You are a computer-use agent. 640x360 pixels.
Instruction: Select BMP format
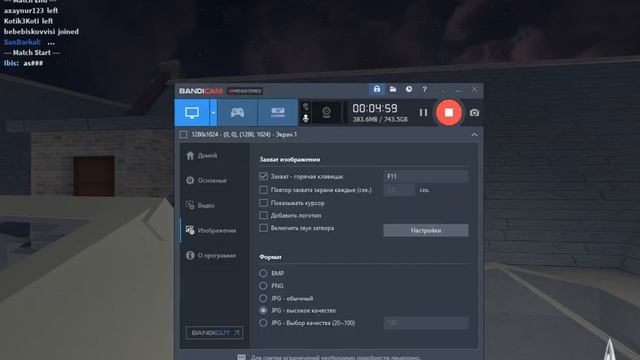click(x=263, y=273)
